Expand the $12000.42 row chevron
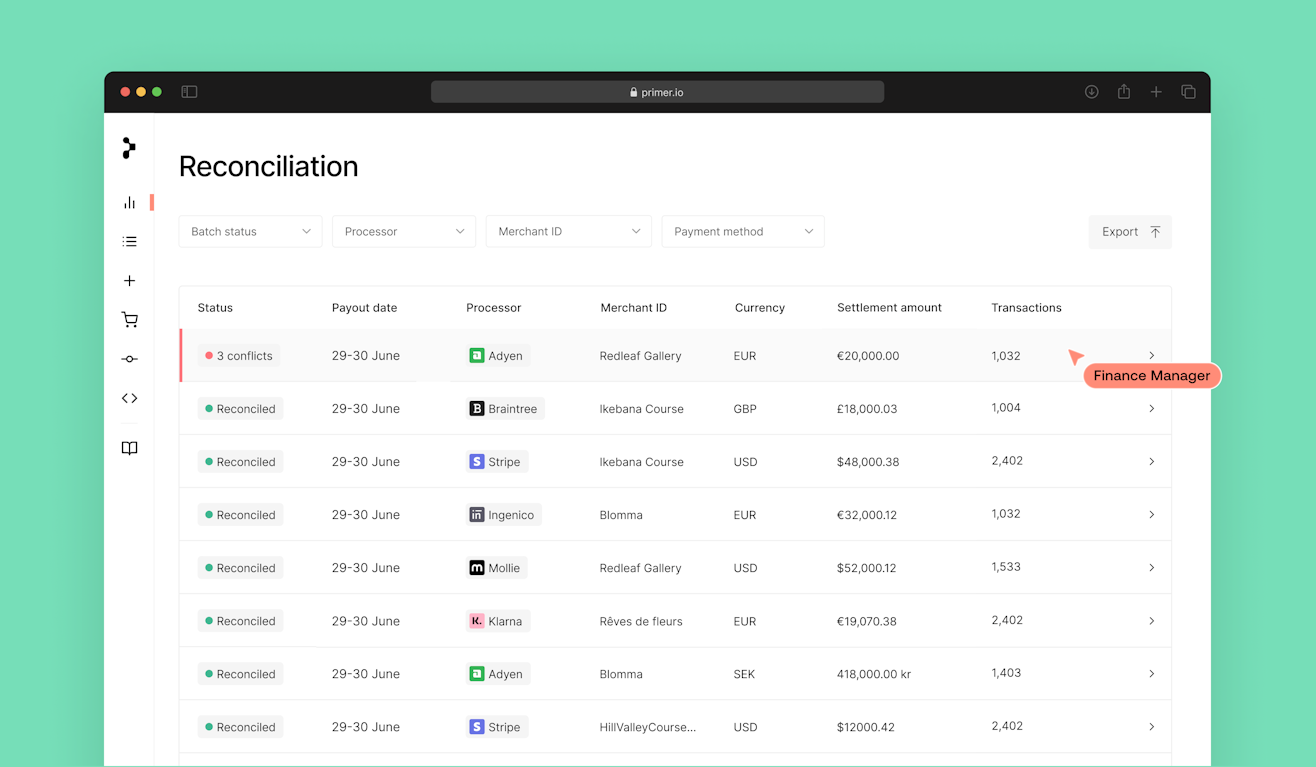This screenshot has width=1316, height=767. coord(1152,727)
